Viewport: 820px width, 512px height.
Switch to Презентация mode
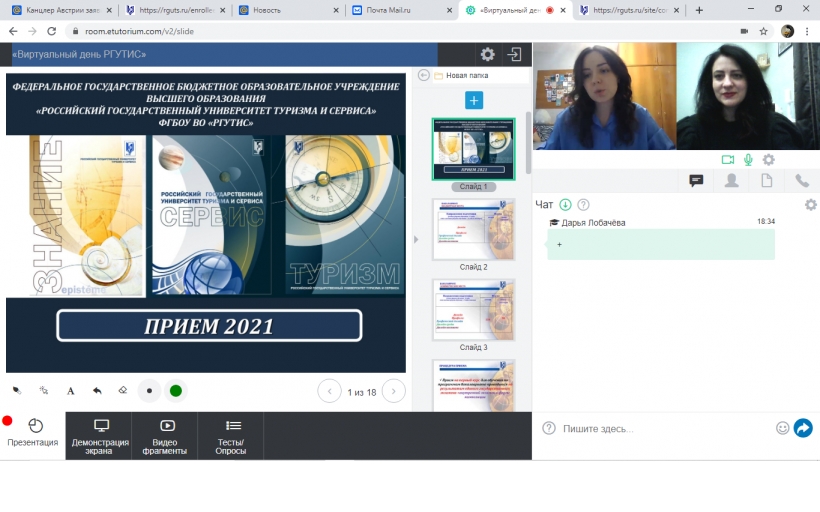tap(32, 435)
